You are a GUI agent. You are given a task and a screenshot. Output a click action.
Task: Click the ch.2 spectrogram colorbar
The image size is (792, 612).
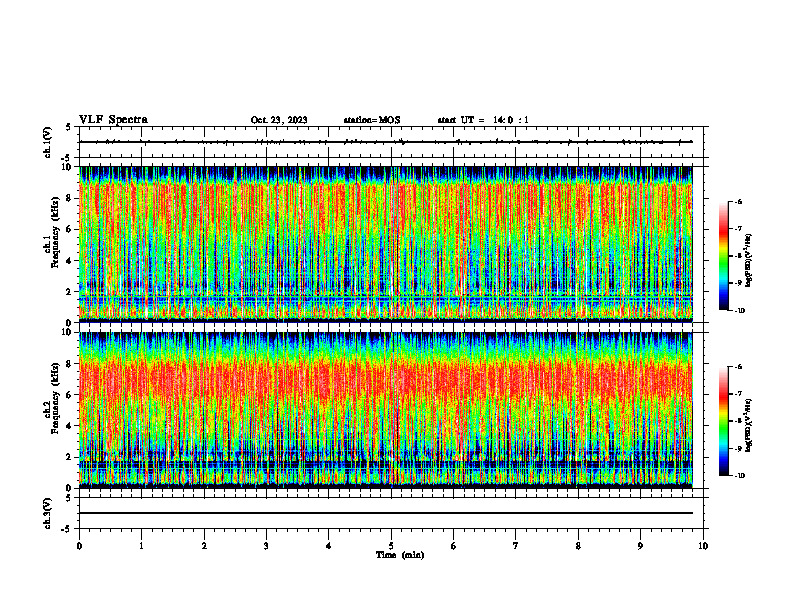coord(723,421)
